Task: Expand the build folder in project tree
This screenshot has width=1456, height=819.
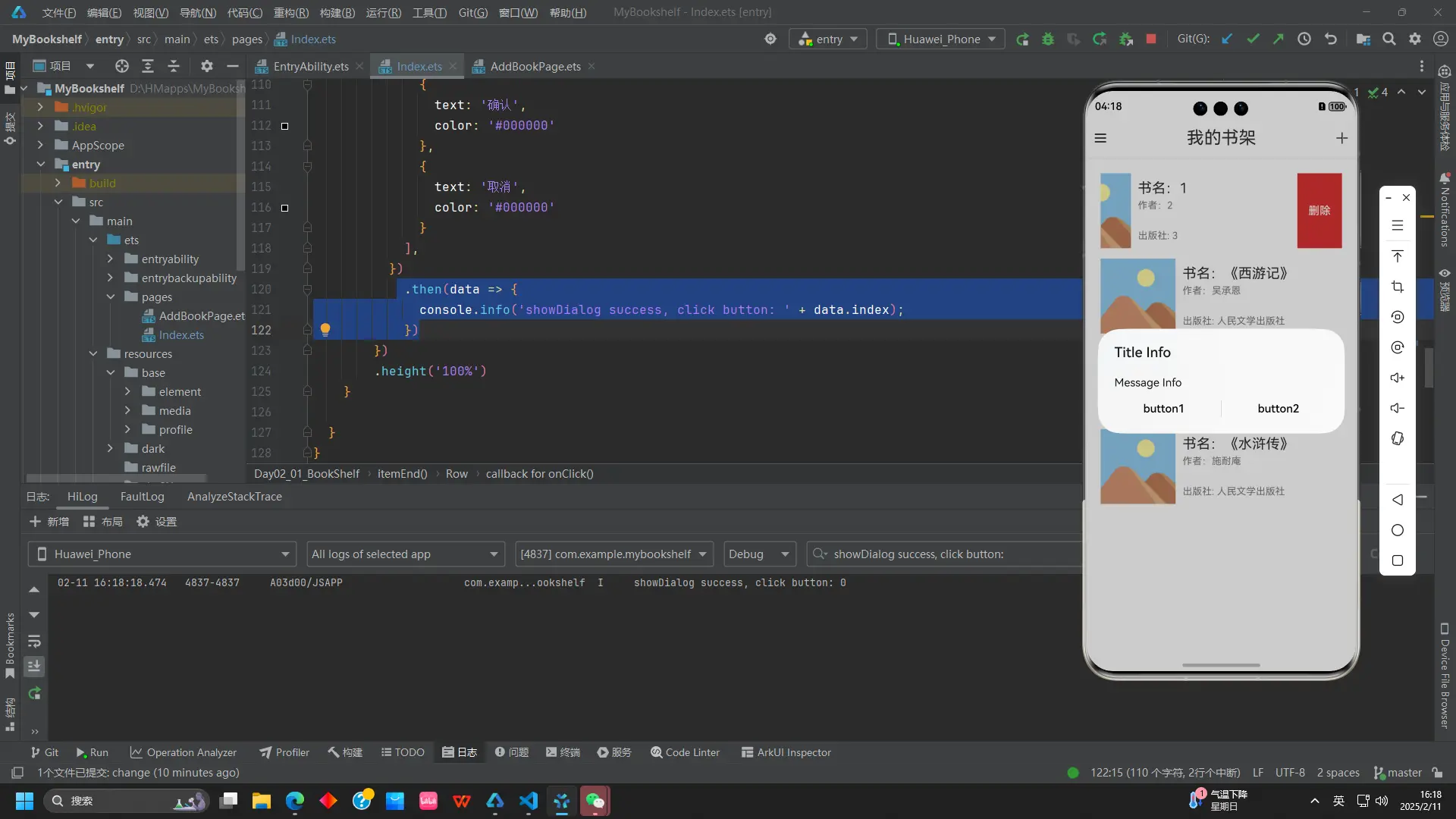Action: 58,183
